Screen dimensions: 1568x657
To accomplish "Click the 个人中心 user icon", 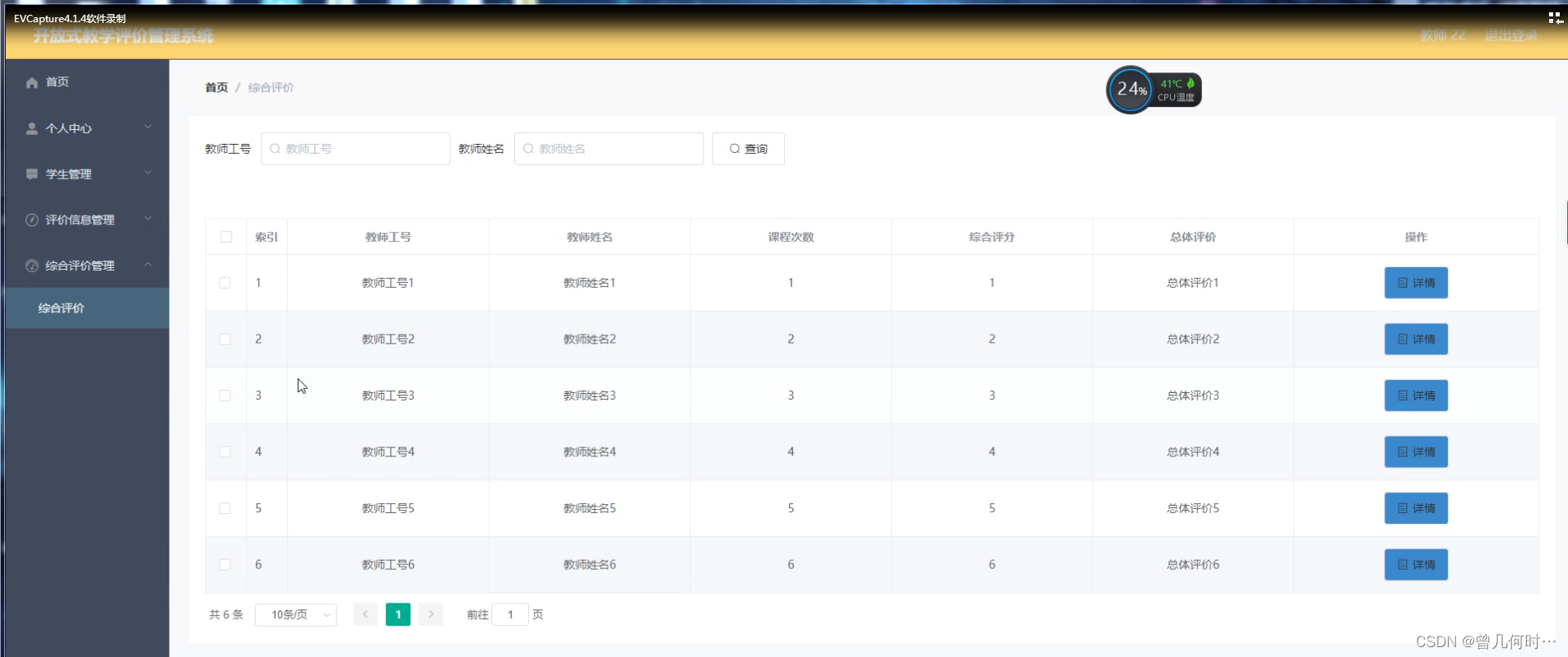I will pyautogui.click(x=32, y=128).
